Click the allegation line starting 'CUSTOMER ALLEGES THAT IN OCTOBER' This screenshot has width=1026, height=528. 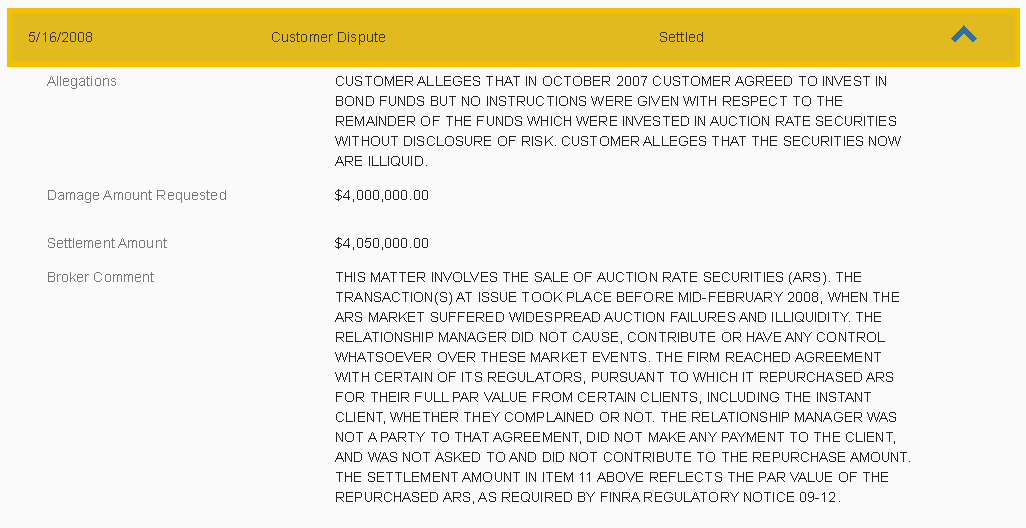click(610, 81)
